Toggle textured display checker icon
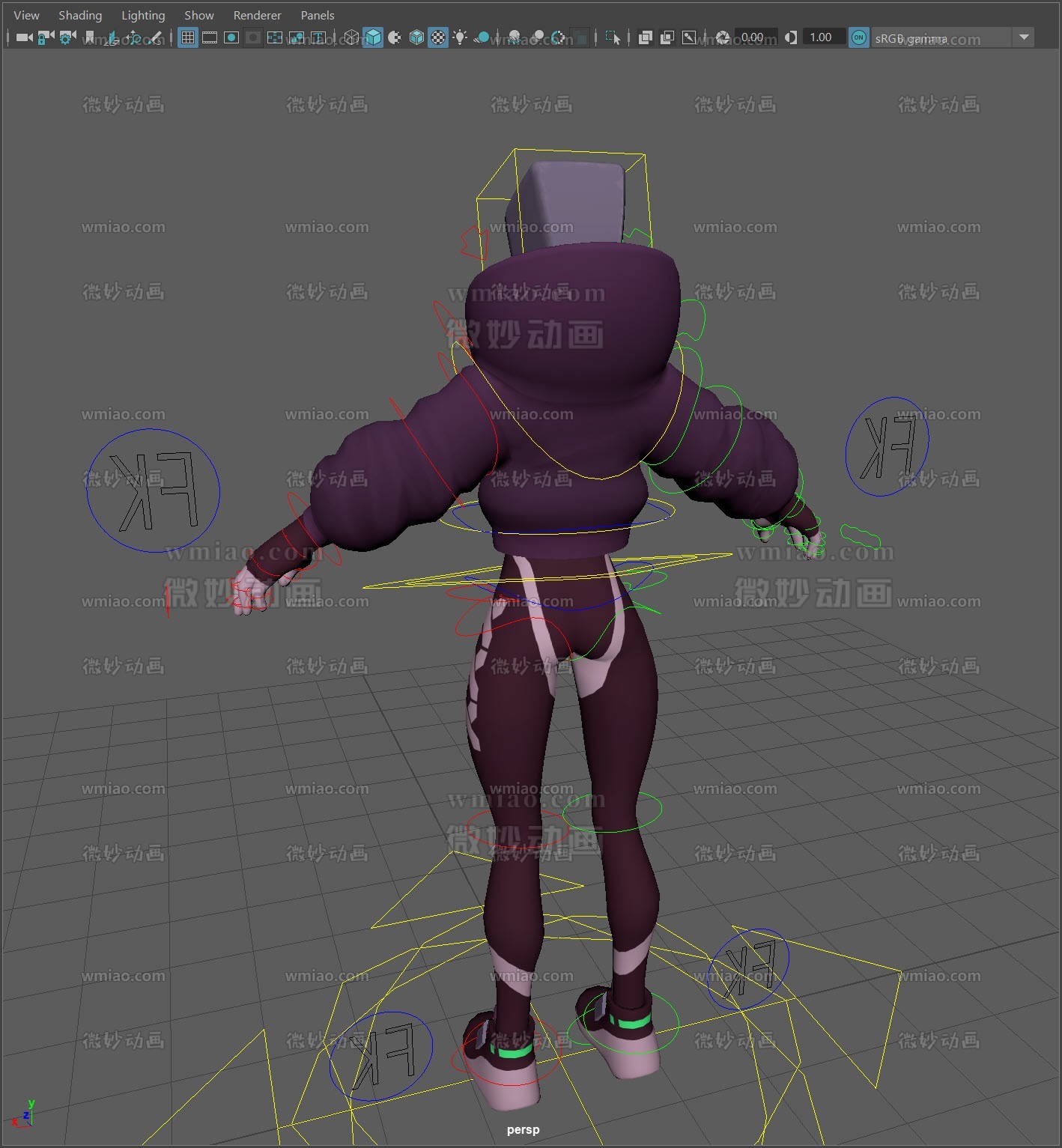This screenshot has height=1148, width=1062. (438, 37)
